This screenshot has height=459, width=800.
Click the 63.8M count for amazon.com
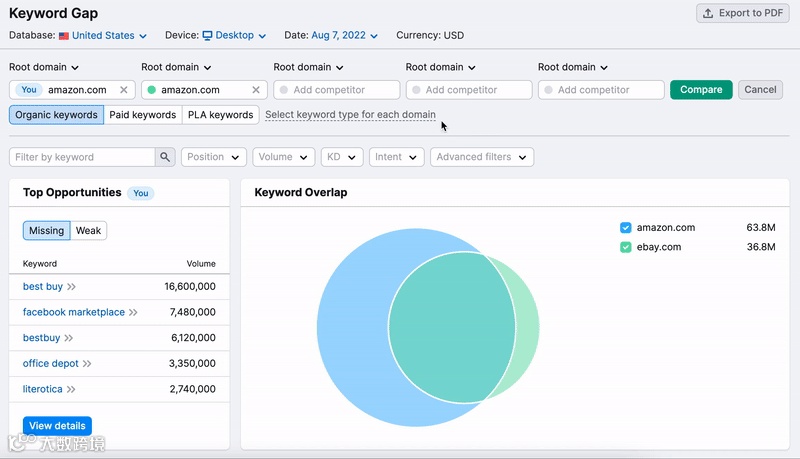pyautogui.click(x=761, y=227)
